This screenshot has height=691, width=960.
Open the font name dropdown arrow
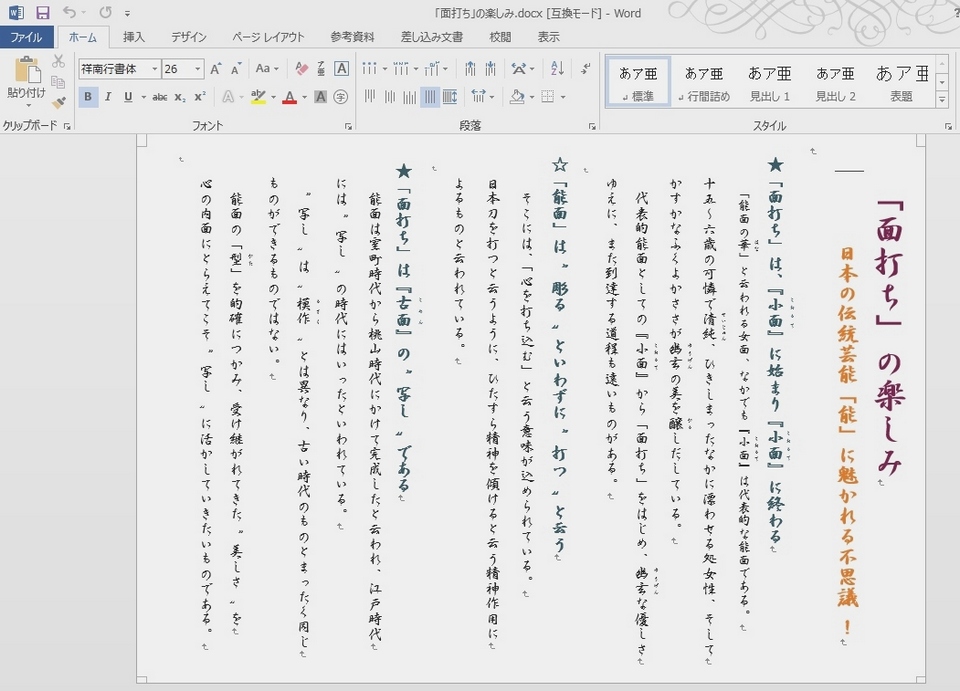click(154, 69)
